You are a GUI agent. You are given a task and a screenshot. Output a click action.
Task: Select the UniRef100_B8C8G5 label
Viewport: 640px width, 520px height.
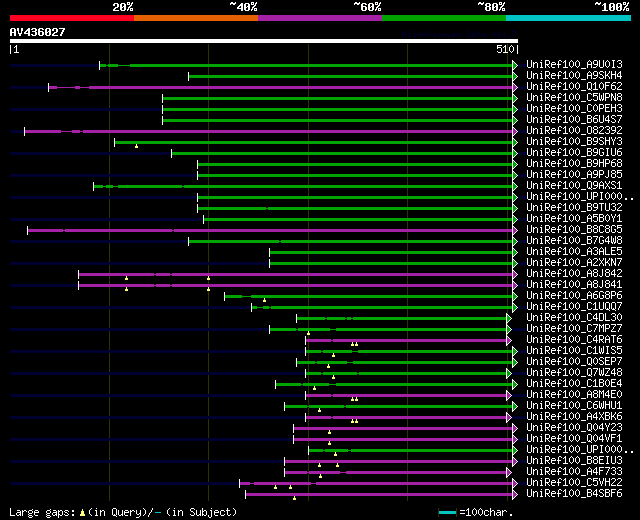pos(574,229)
